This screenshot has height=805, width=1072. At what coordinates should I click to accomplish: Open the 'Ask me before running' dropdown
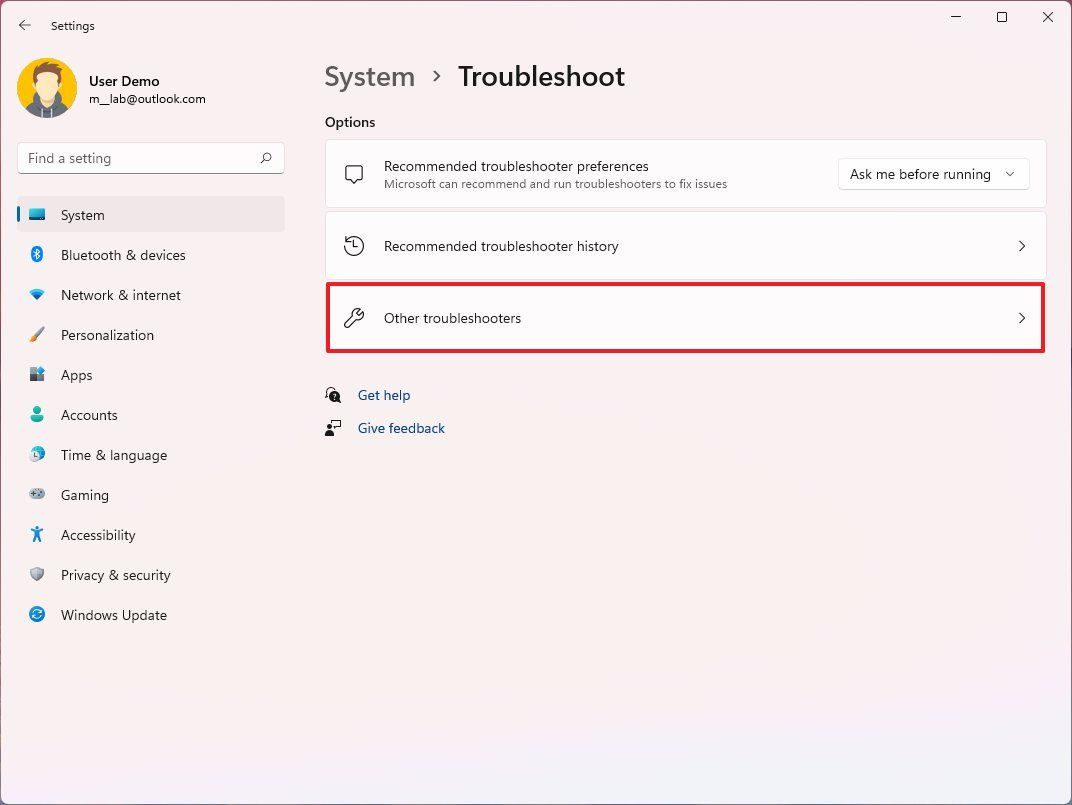pyautogui.click(x=932, y=174)
